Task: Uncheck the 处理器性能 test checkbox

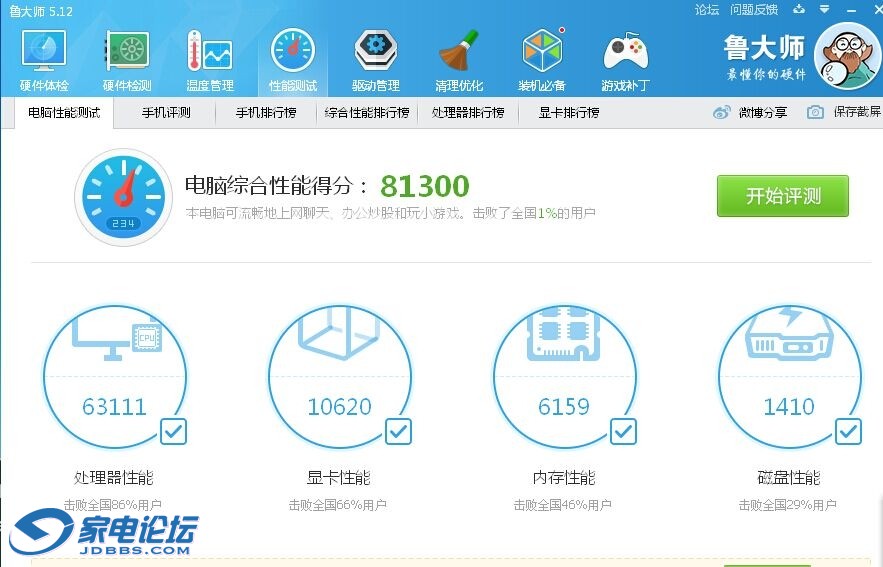Action: 173,432
